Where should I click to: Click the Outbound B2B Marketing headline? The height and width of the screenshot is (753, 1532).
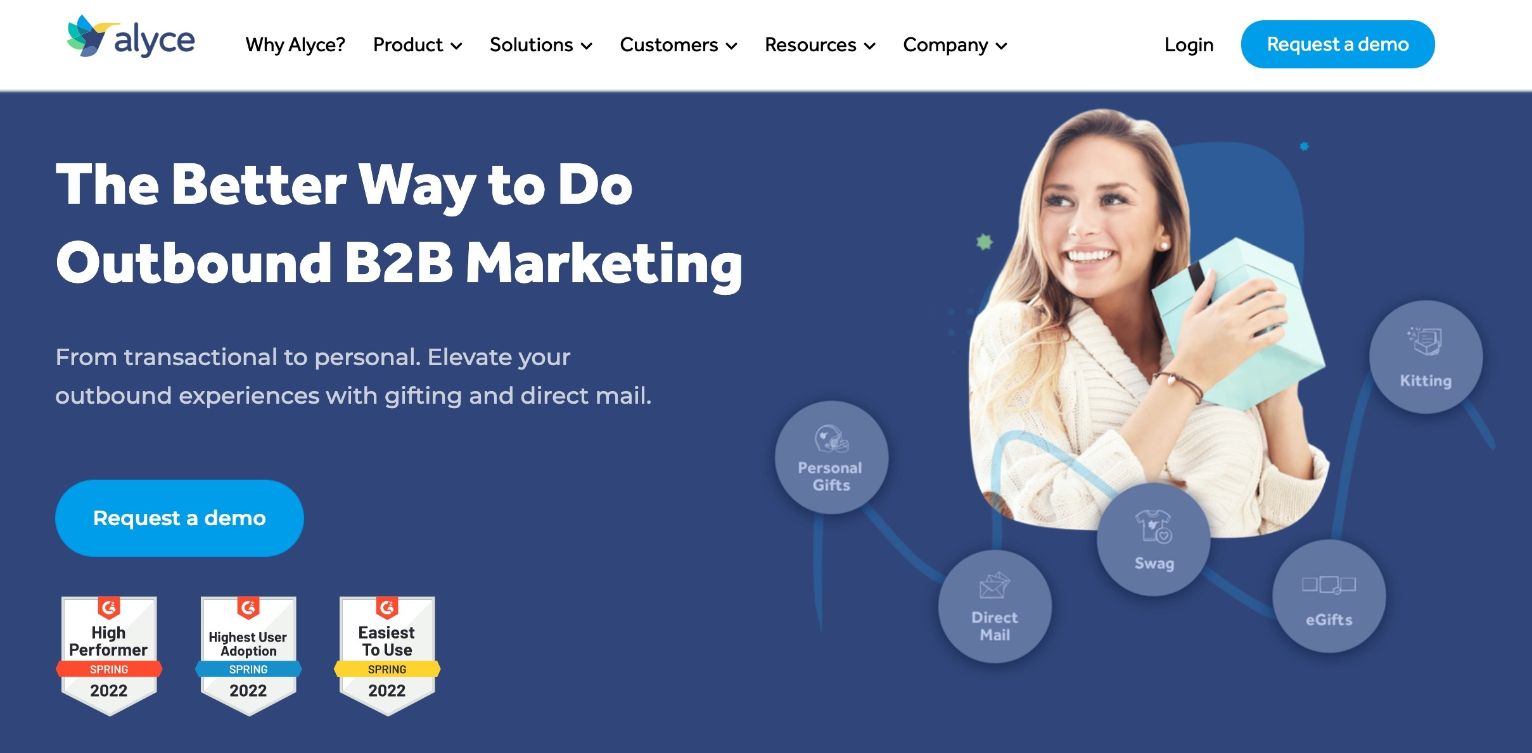399,263
